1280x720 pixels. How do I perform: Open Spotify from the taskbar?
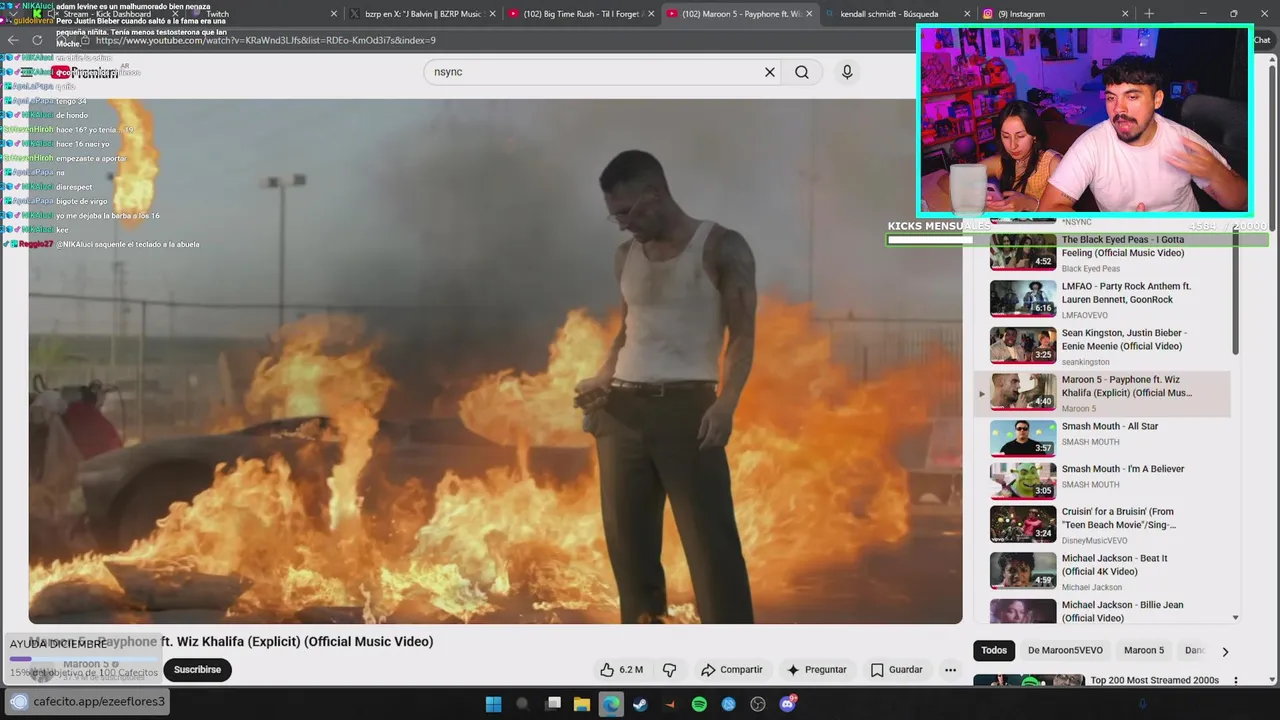(x=699, y=704)
